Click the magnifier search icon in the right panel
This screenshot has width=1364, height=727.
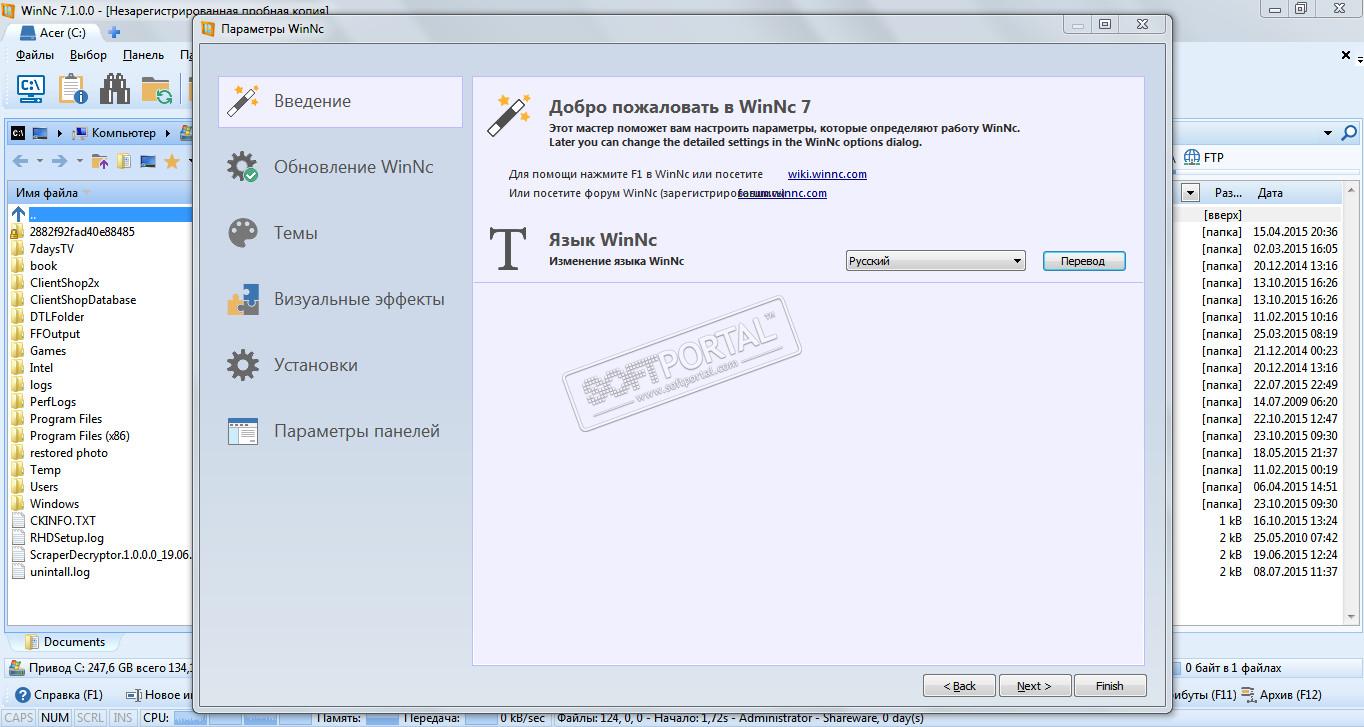coord(1349,132)
